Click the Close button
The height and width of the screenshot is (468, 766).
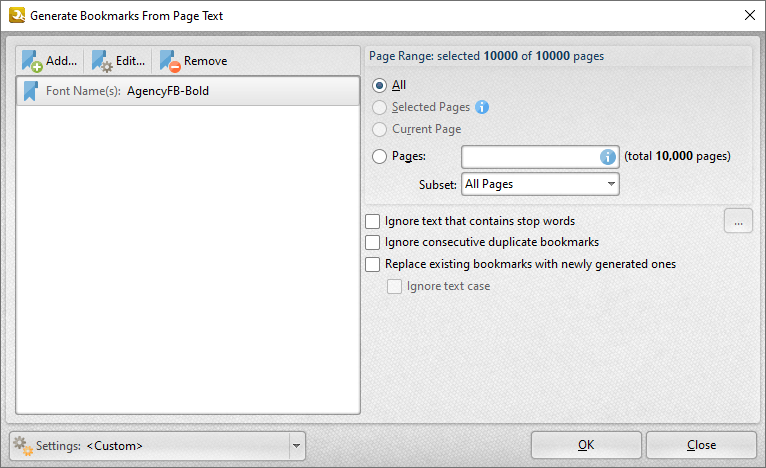point(702,445)
